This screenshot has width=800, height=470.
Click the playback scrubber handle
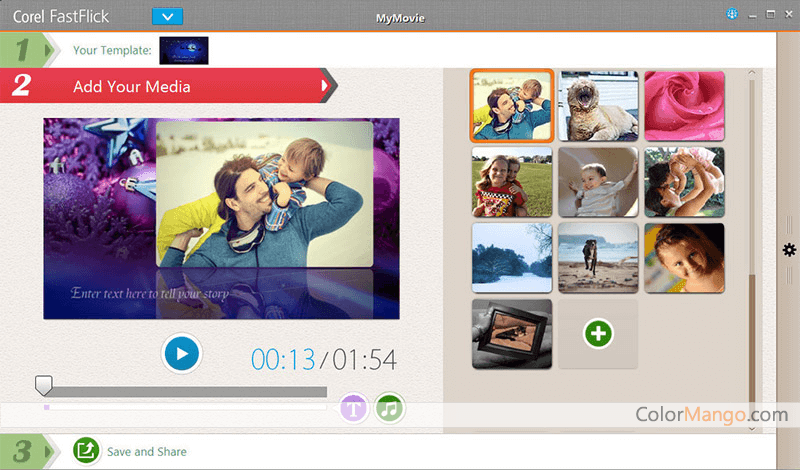(43, 385)
